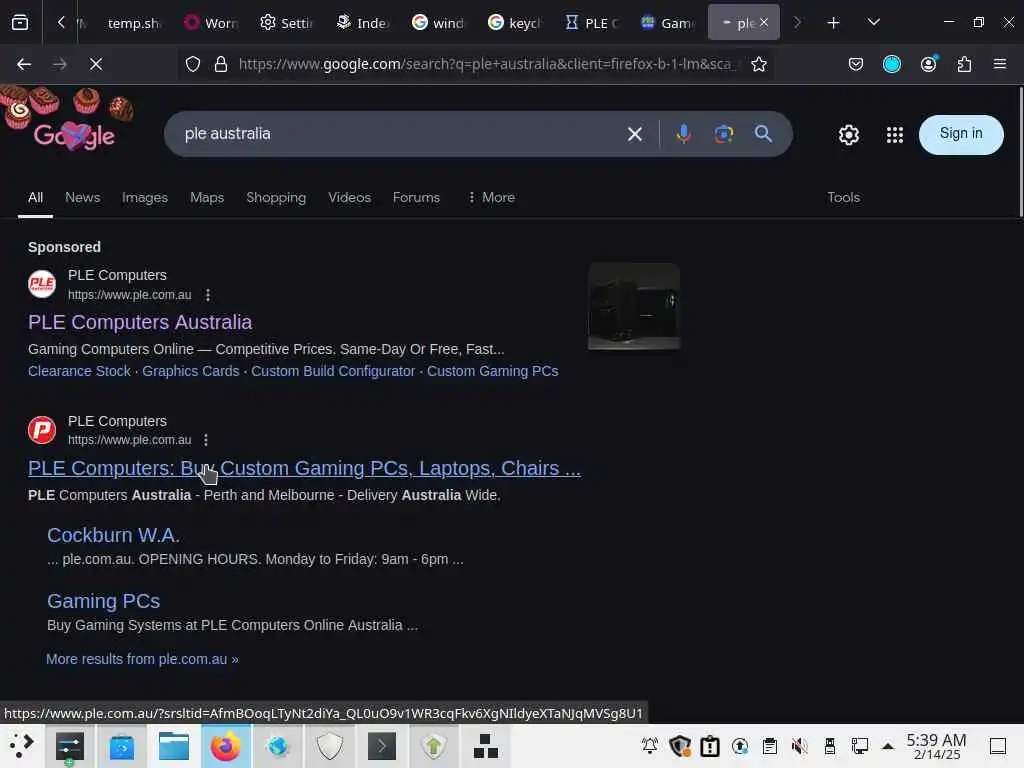This screenshot has width=1024, height=768.
Task: Click the cyan circular extension icon
Action: point(891,64)
